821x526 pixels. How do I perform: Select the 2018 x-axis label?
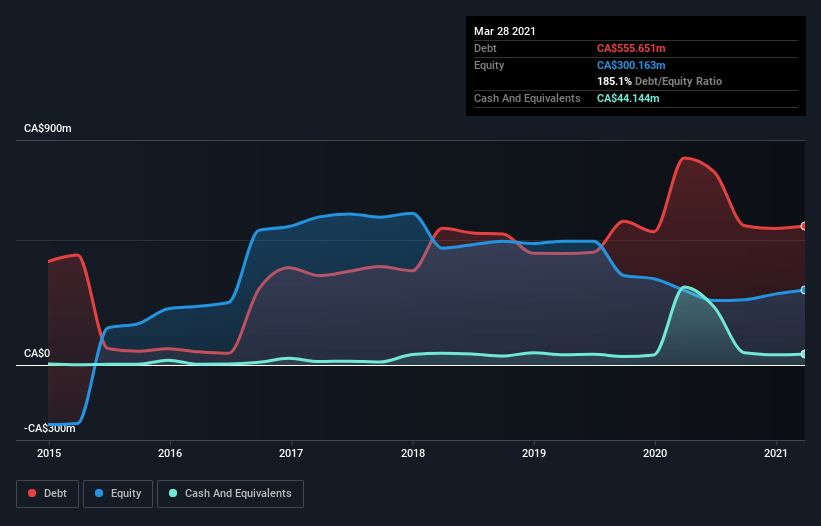click(413, 453)
